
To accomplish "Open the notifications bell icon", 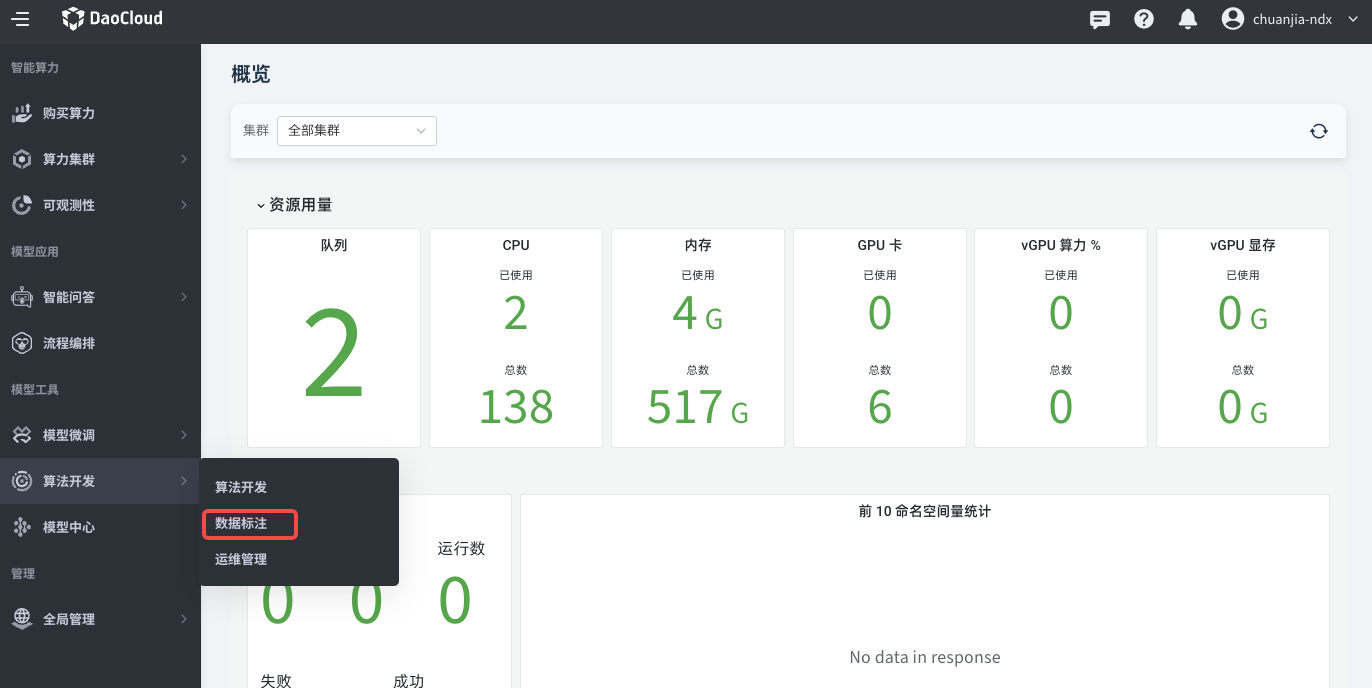I will (x=1188, y=19).
